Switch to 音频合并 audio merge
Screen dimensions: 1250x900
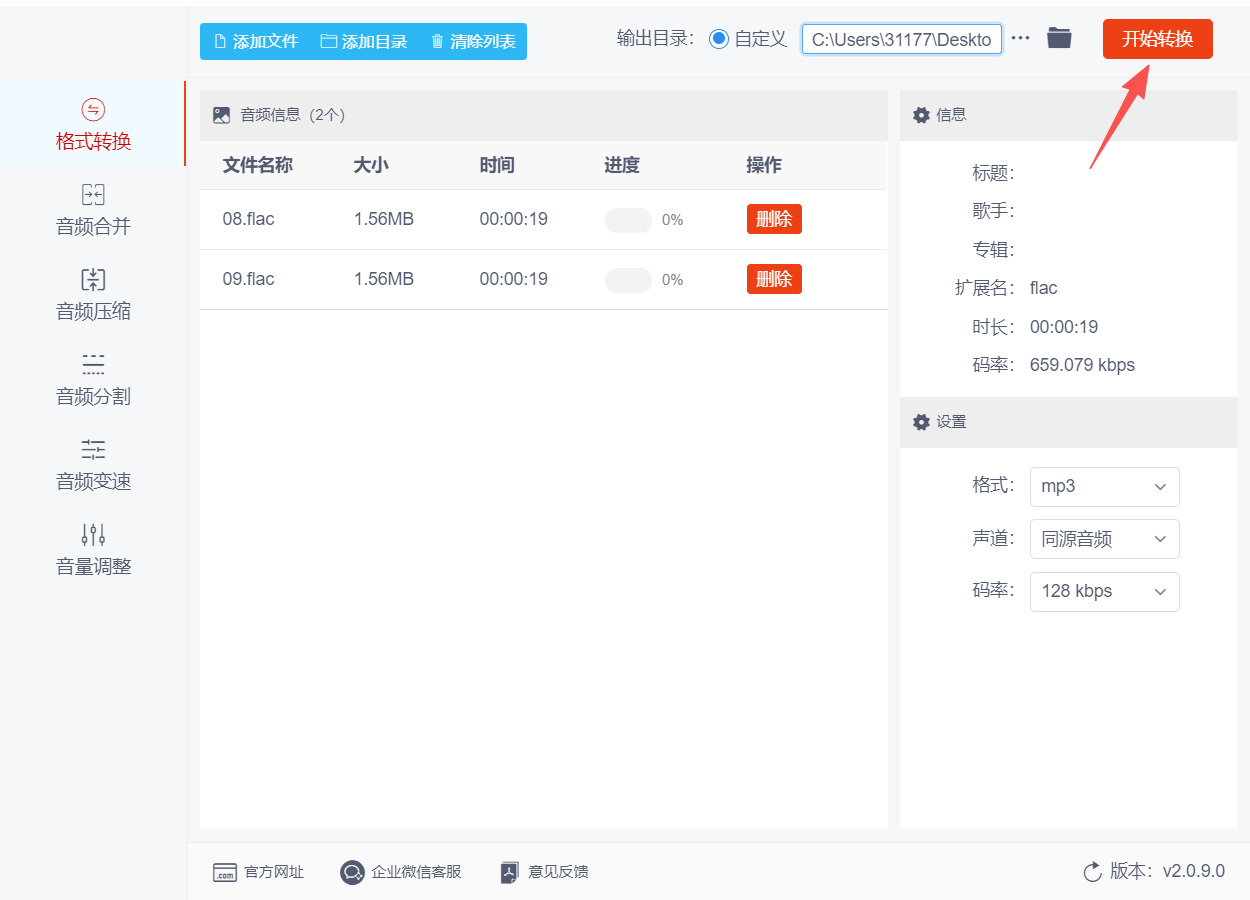click(x=93, y=209)
